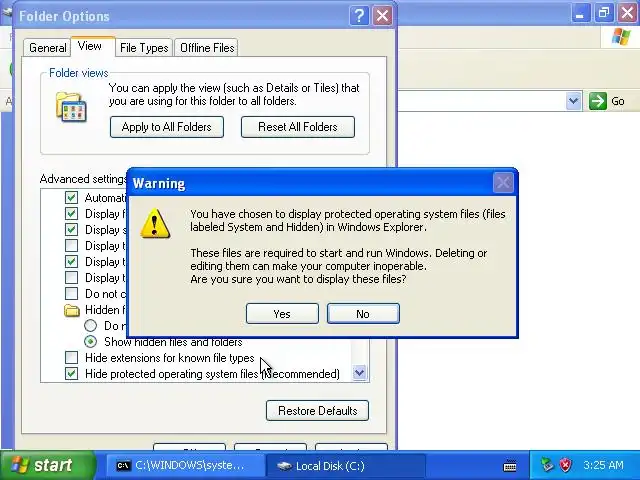Toggle Hide extensions for known file types
This screenshot has width=640, height=480.
[71, 358]
